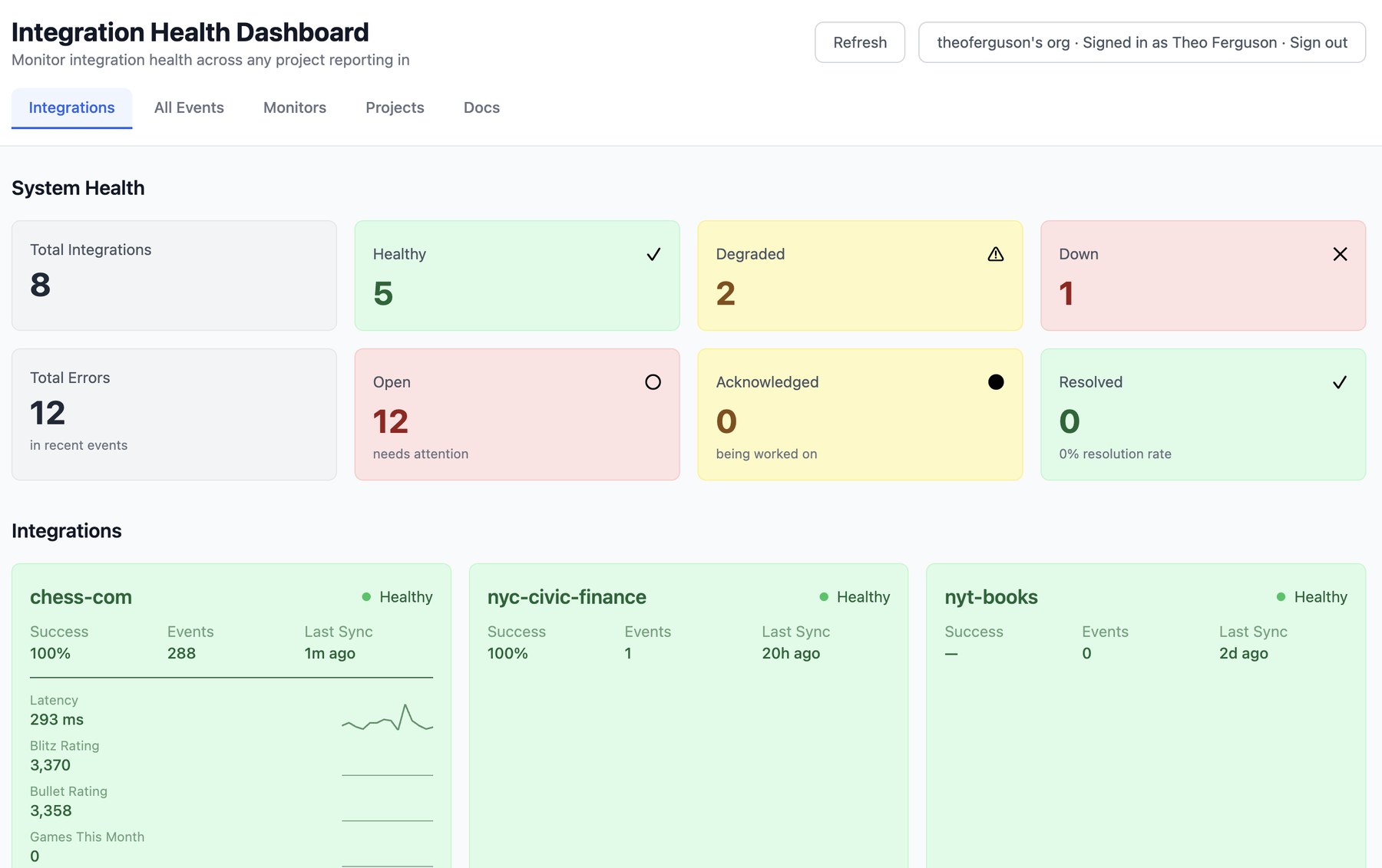
Task: Click the Blitz Rating value '3,370'
Action: [50, 765]
